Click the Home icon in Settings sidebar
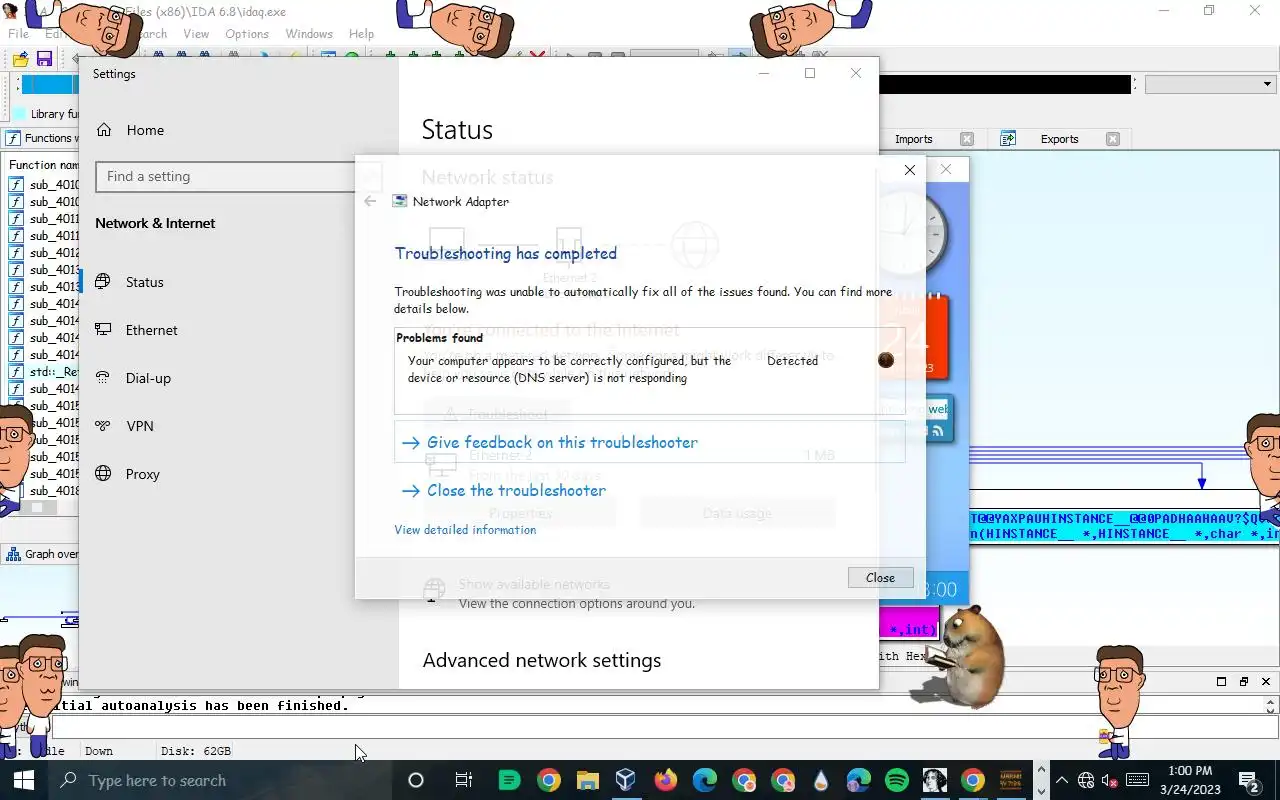This screenshot has width=1280, height=800. [103, 130]
